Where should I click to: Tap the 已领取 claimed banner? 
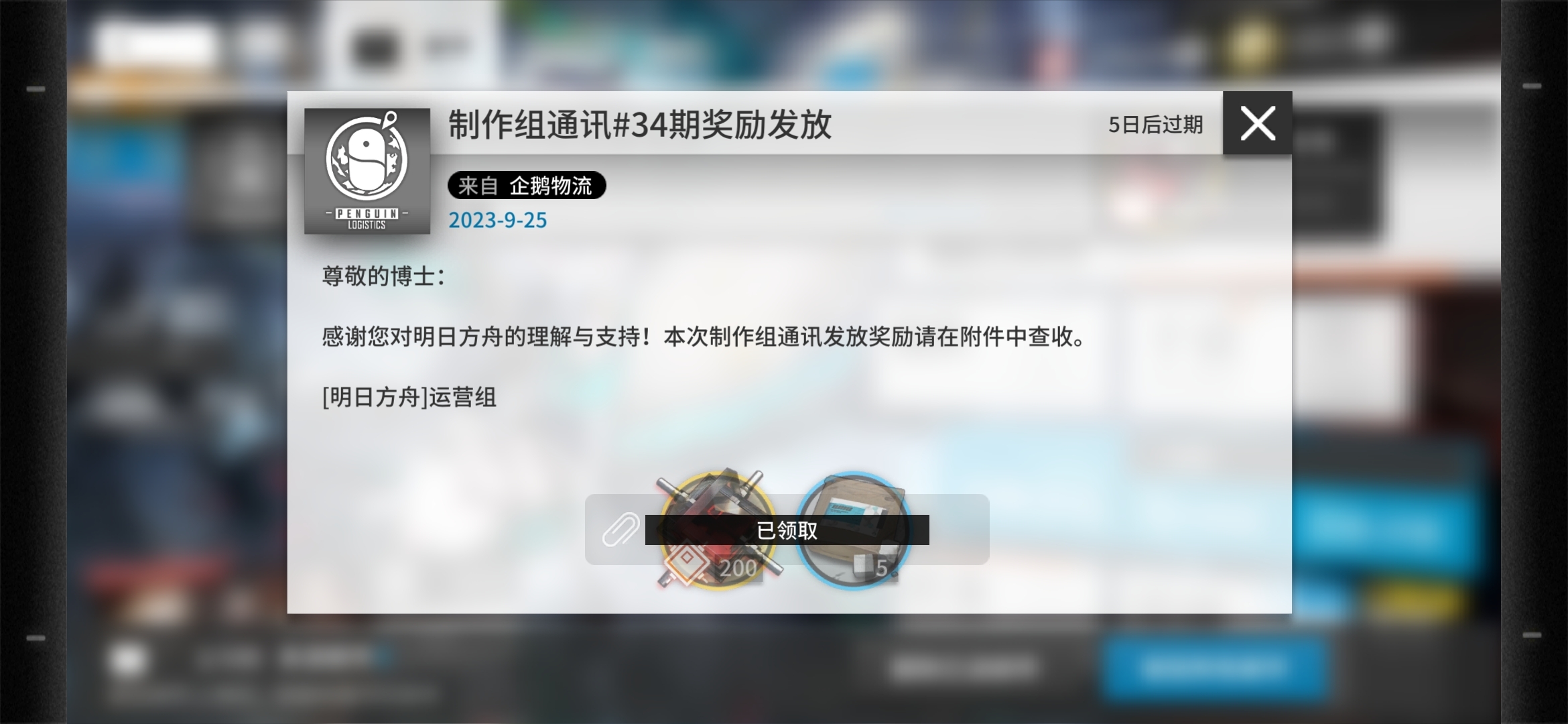click(x=787, y=530)
